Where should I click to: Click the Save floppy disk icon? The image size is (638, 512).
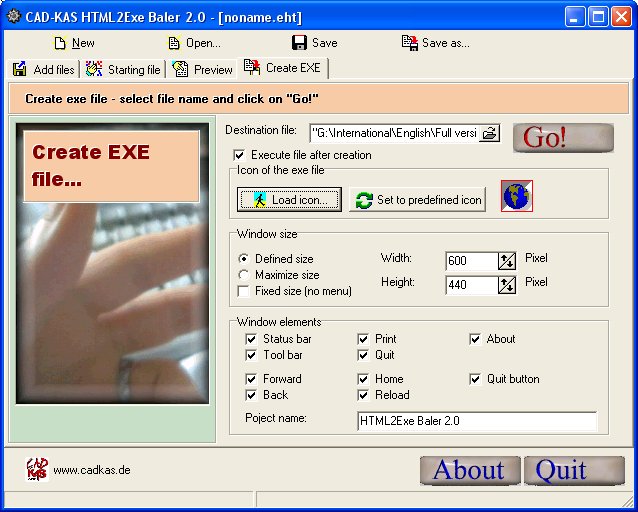click(299, 43)
